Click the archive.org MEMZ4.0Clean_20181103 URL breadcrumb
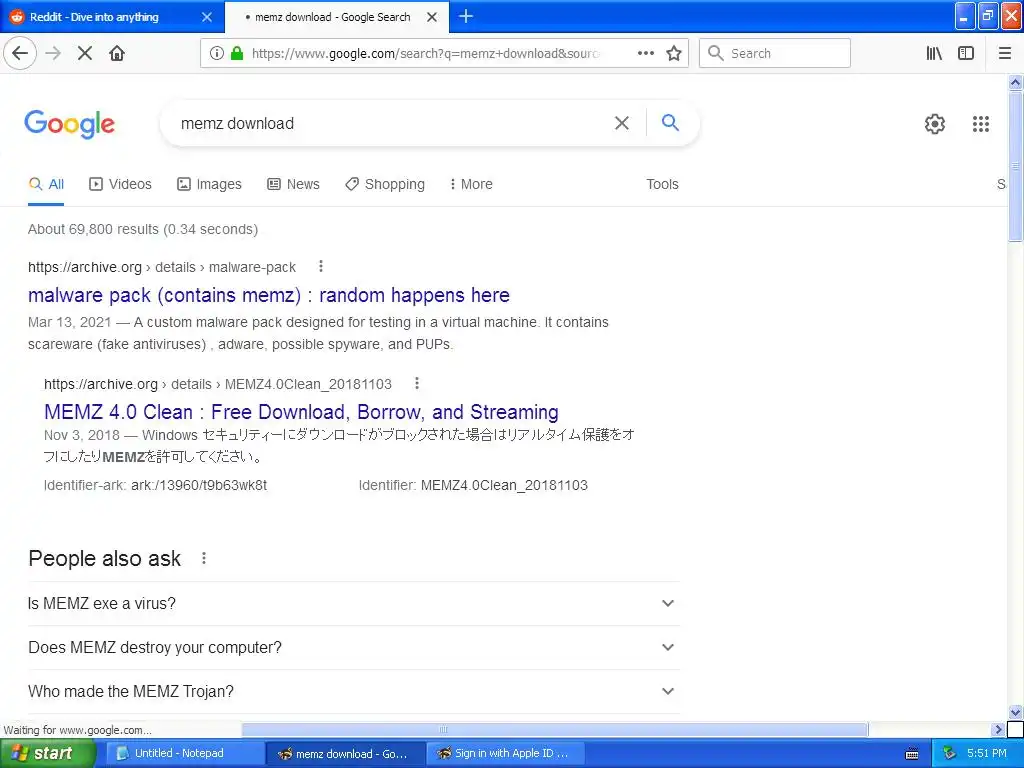 [x=217, y=384]
